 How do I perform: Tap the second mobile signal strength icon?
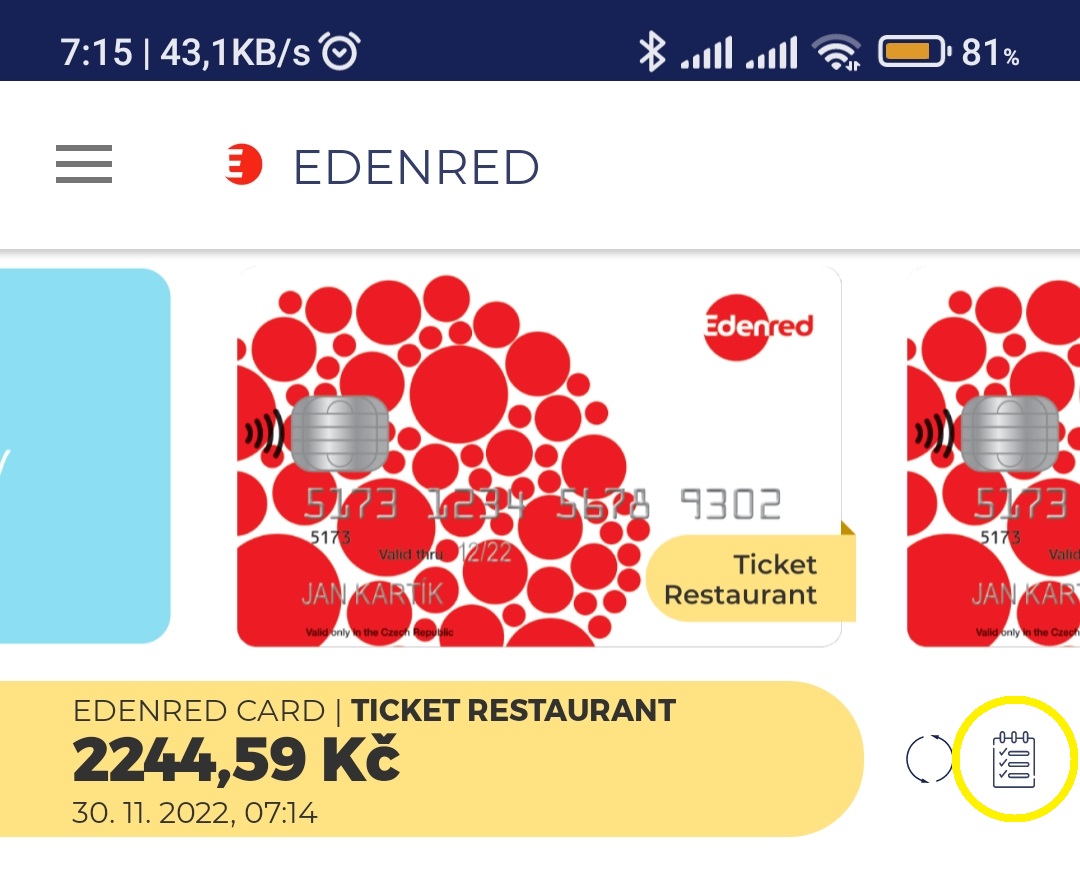[772, 53]
